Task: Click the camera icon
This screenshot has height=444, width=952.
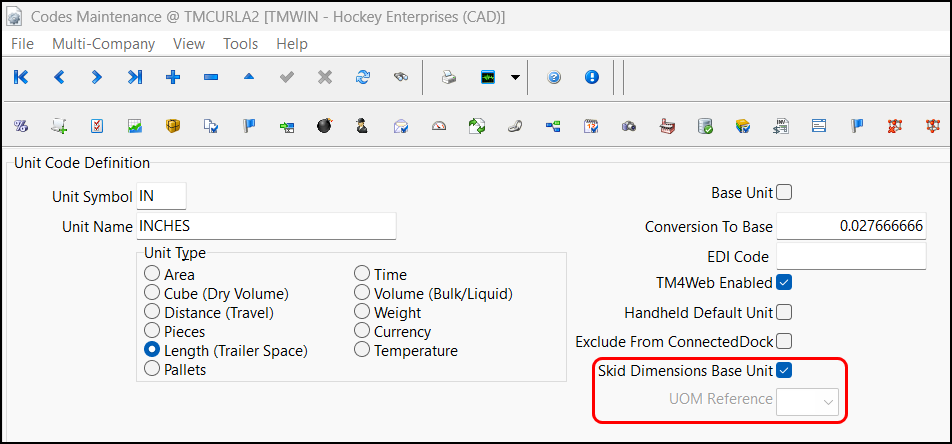Action: tap(628, 126)
